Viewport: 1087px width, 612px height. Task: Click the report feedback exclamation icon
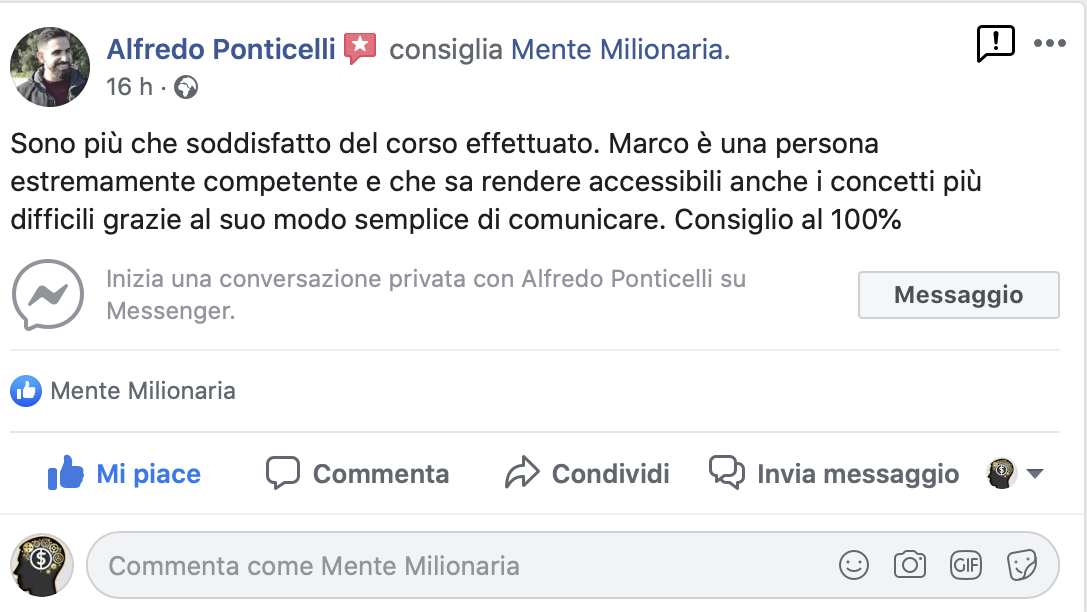pyautogui.click(x=995, y=43)
